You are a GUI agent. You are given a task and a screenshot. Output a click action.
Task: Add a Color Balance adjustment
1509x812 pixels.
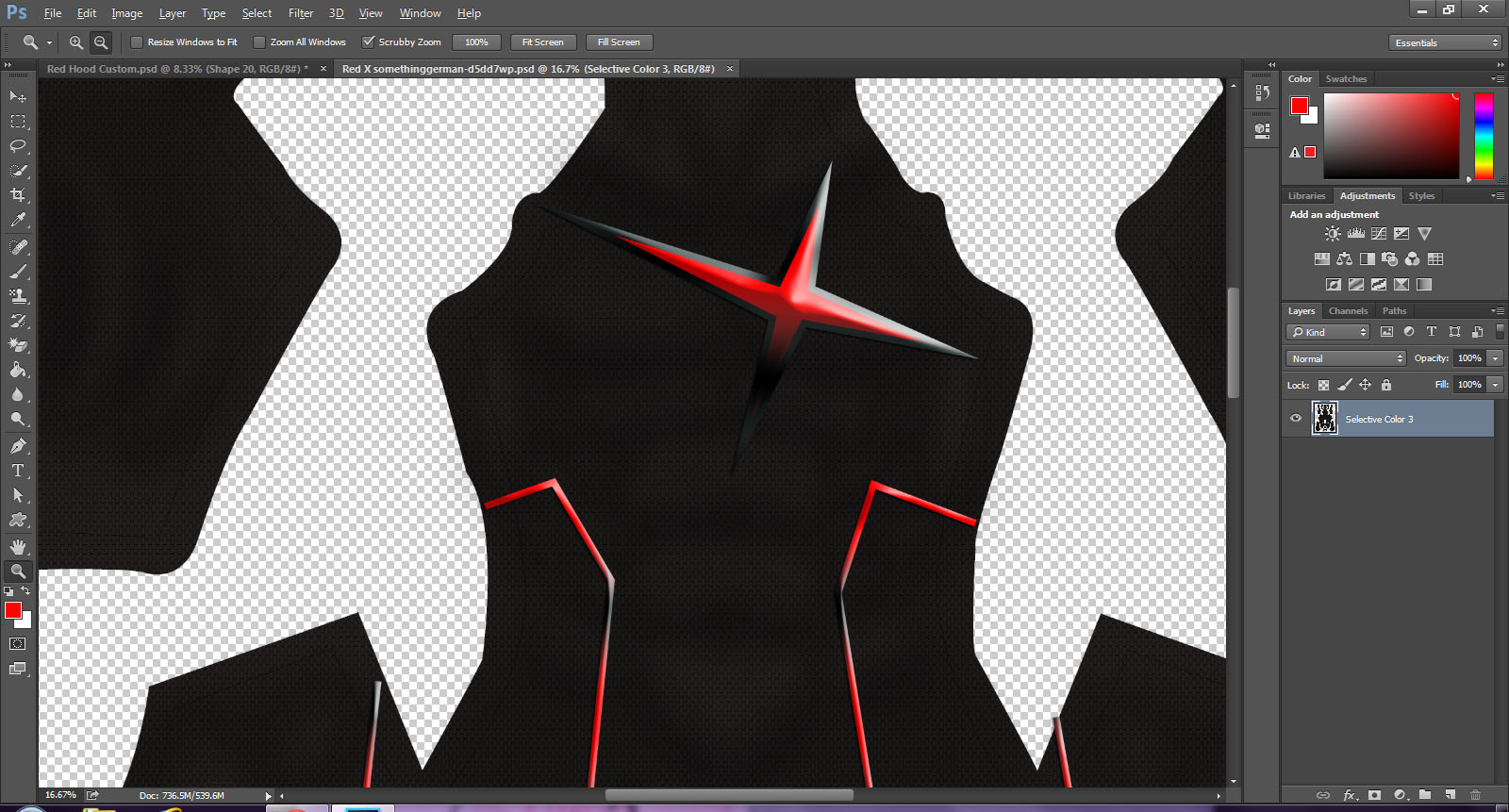point(1345,259)
